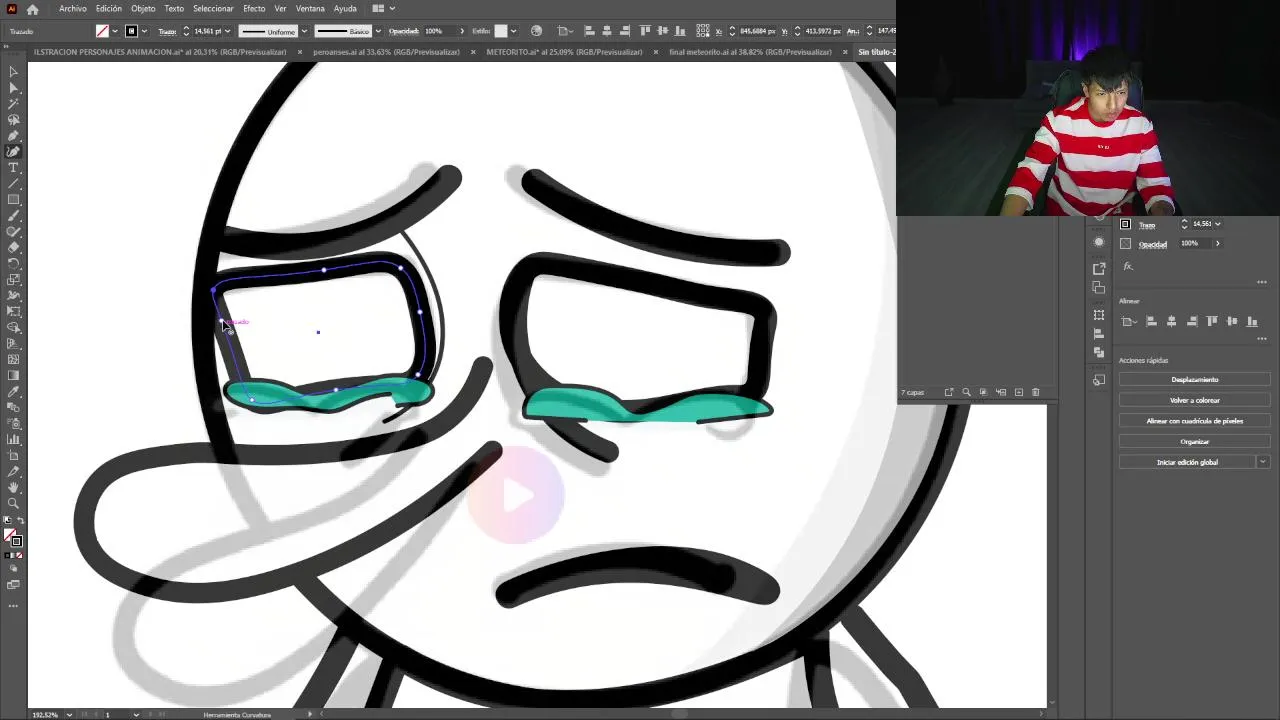Select the Rotate tool
Screen dimensions: 1280x720
(13, 264)
